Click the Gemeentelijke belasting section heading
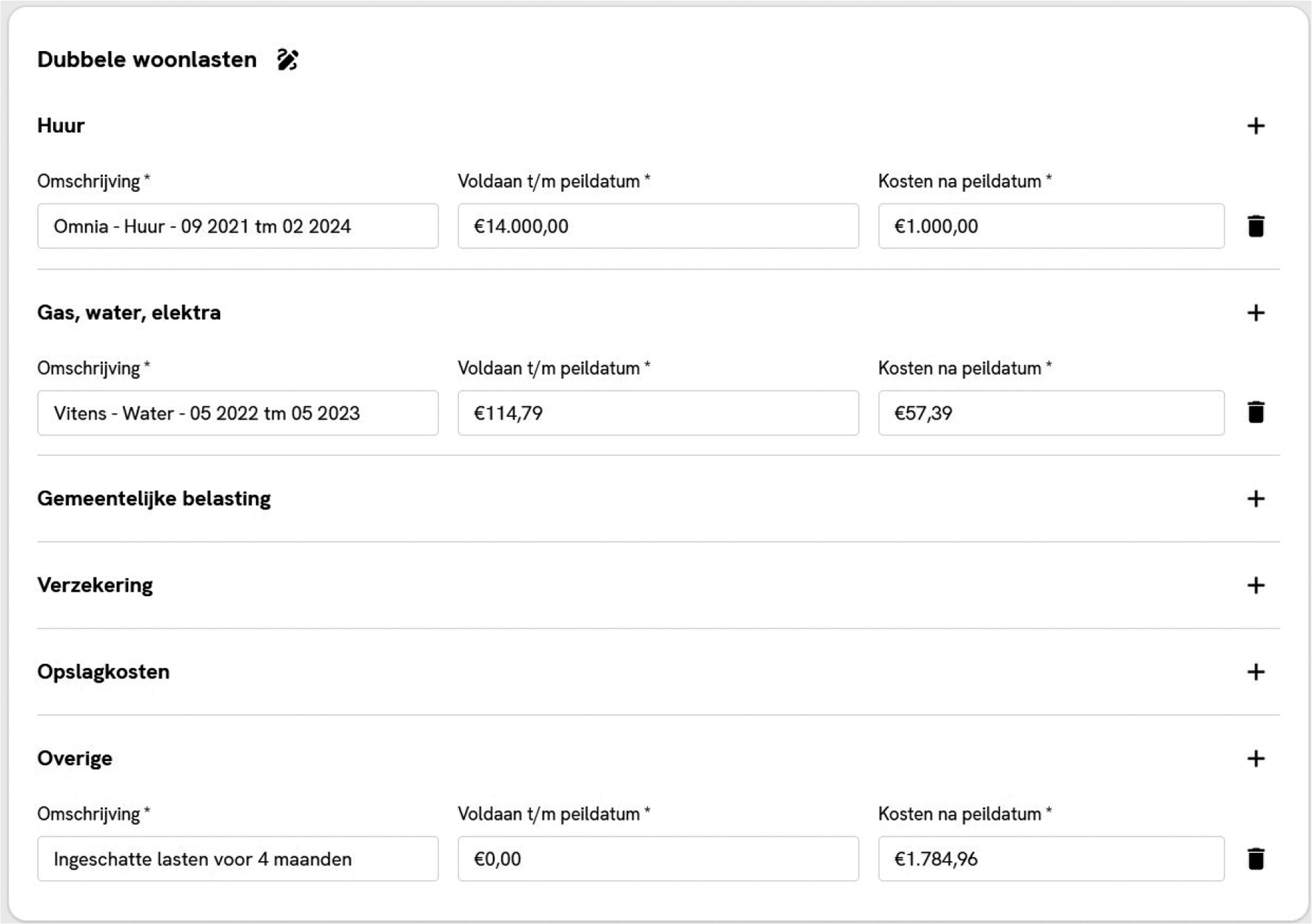 154,499
